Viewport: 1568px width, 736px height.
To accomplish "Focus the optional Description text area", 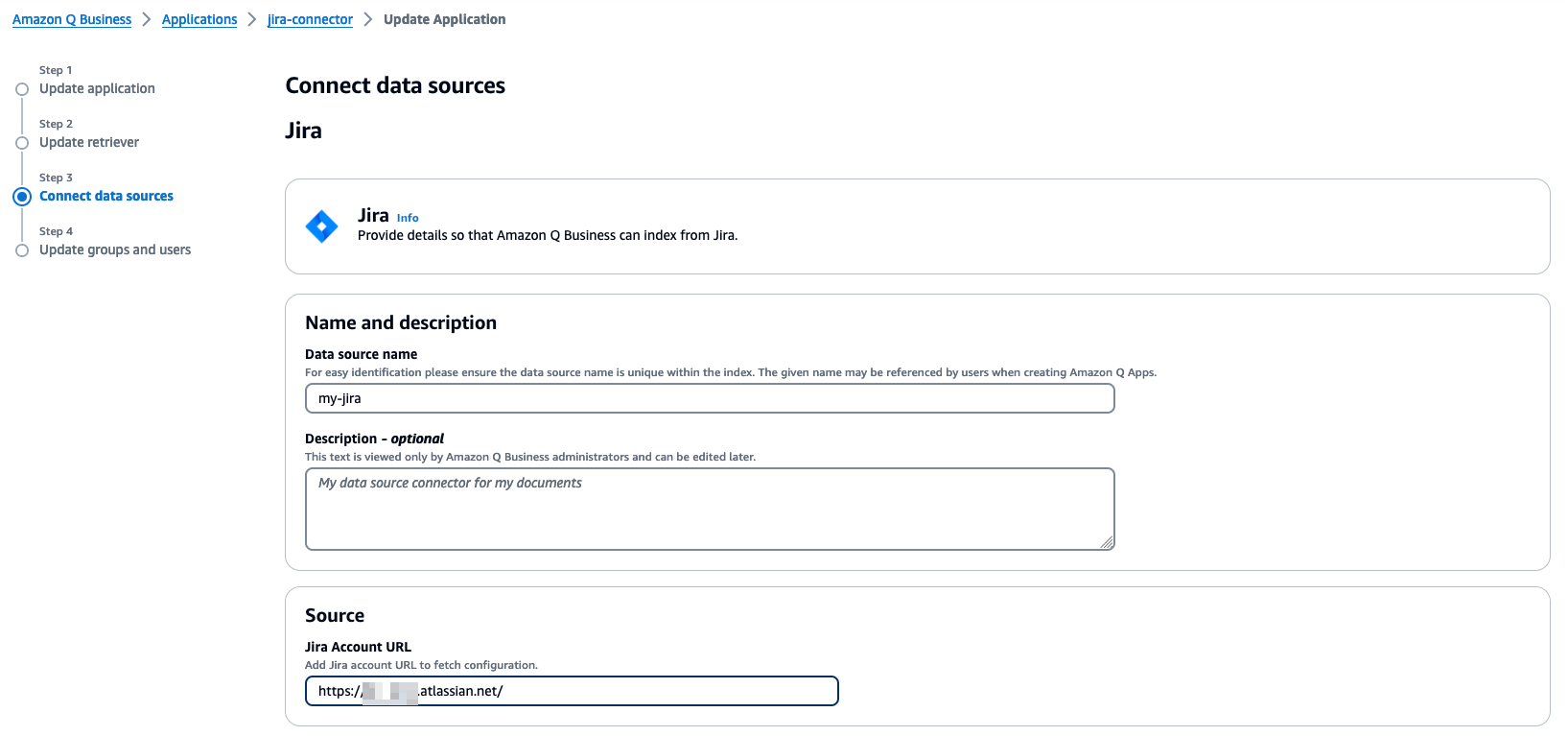I will 709,509.
